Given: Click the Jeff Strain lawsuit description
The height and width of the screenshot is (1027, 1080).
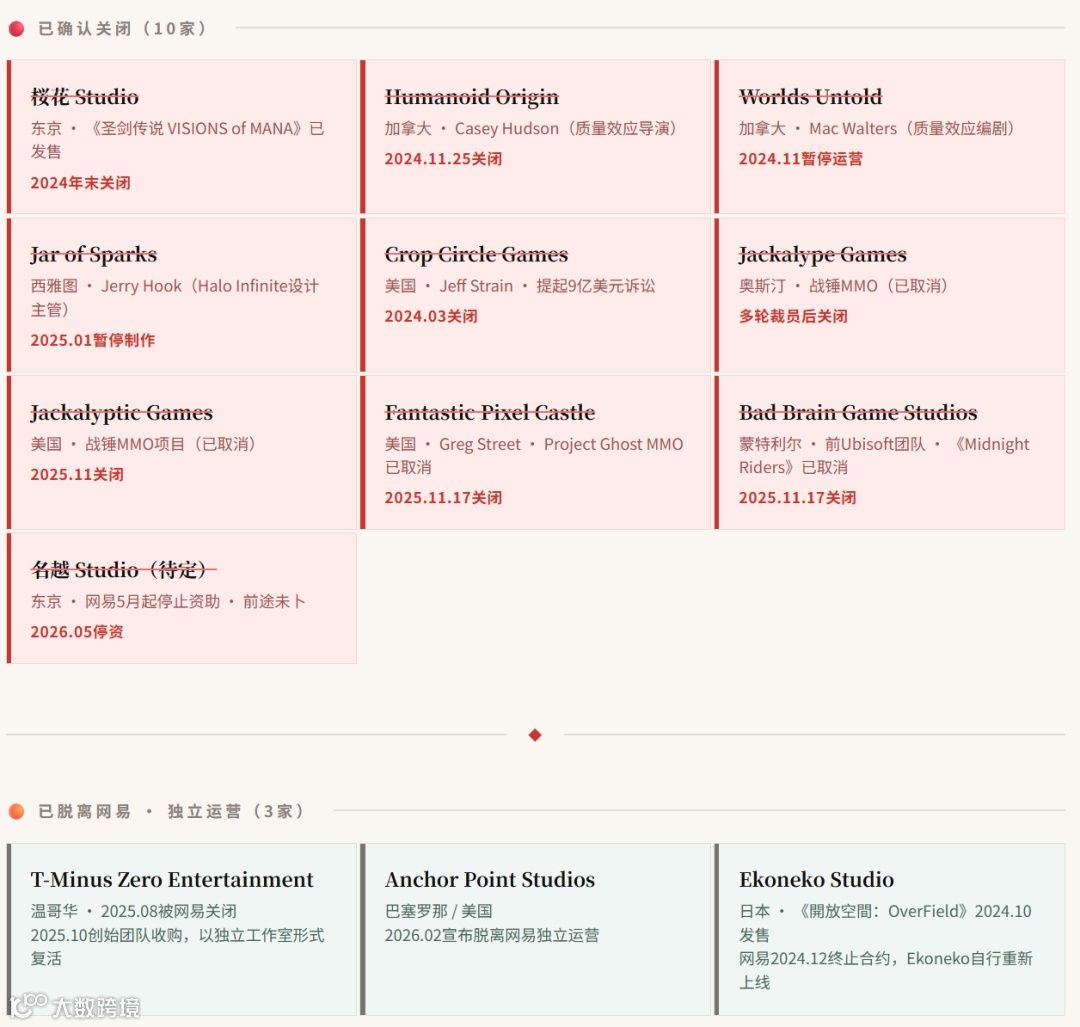Looking at the screenshot, I should click(520, 286).
